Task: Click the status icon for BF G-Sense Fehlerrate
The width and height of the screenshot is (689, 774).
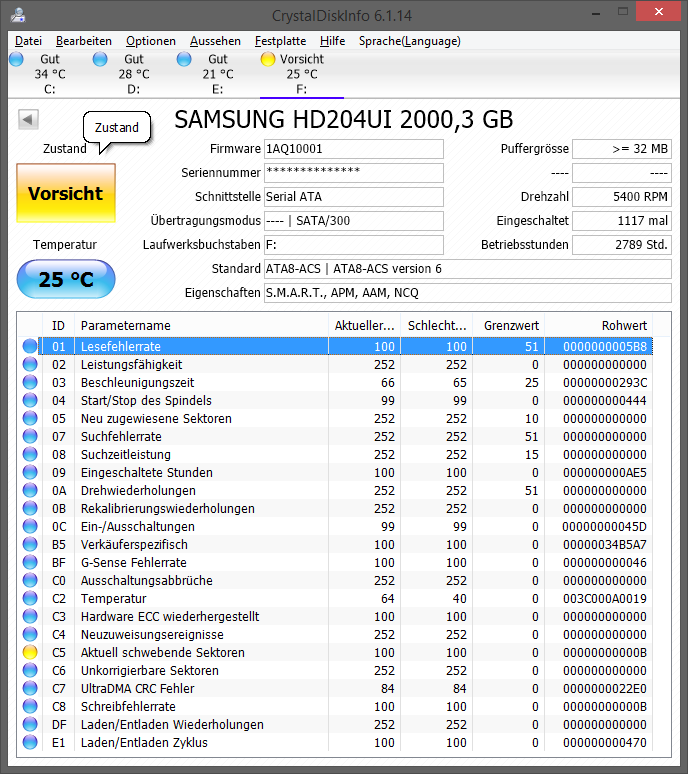Action: pyautogui.click(x=30, y=562)
